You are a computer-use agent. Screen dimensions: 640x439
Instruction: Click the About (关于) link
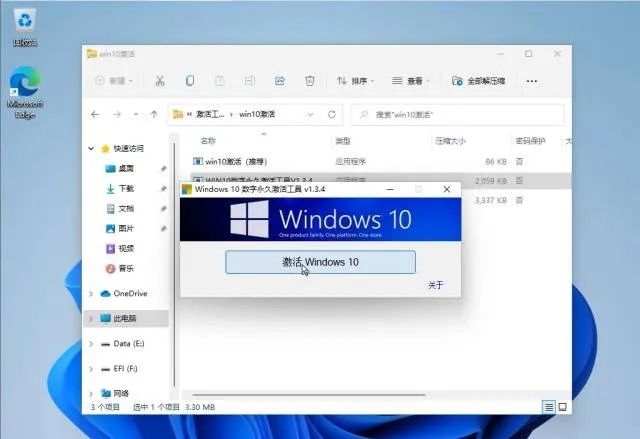coord(435,285)
